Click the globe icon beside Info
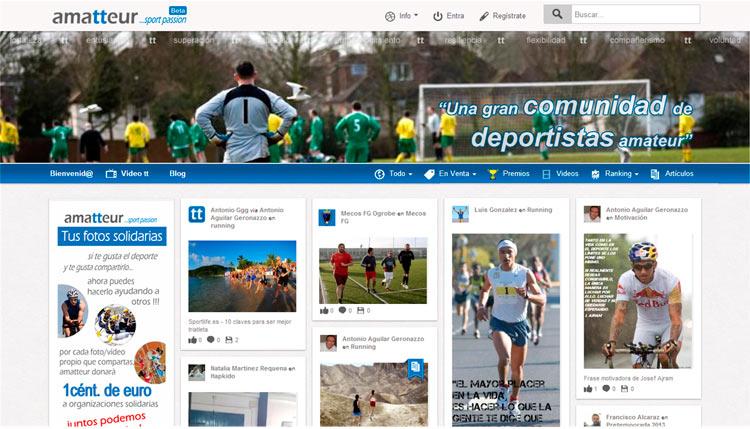 390,16
